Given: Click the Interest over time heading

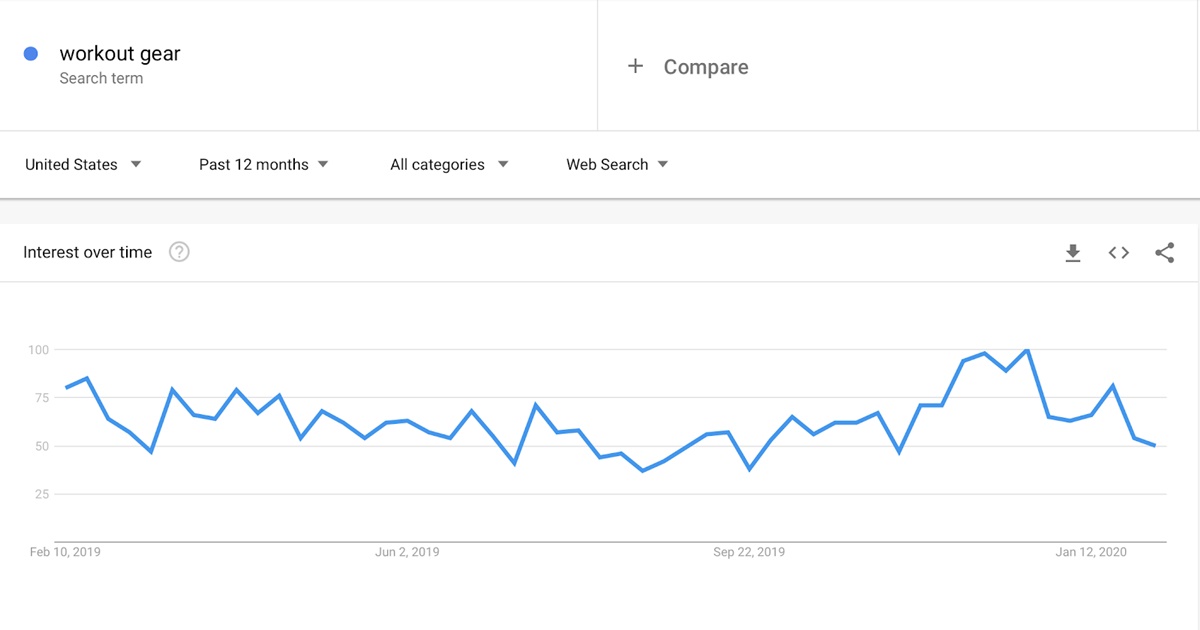Looking at the screenshot, I should point(88,252).
